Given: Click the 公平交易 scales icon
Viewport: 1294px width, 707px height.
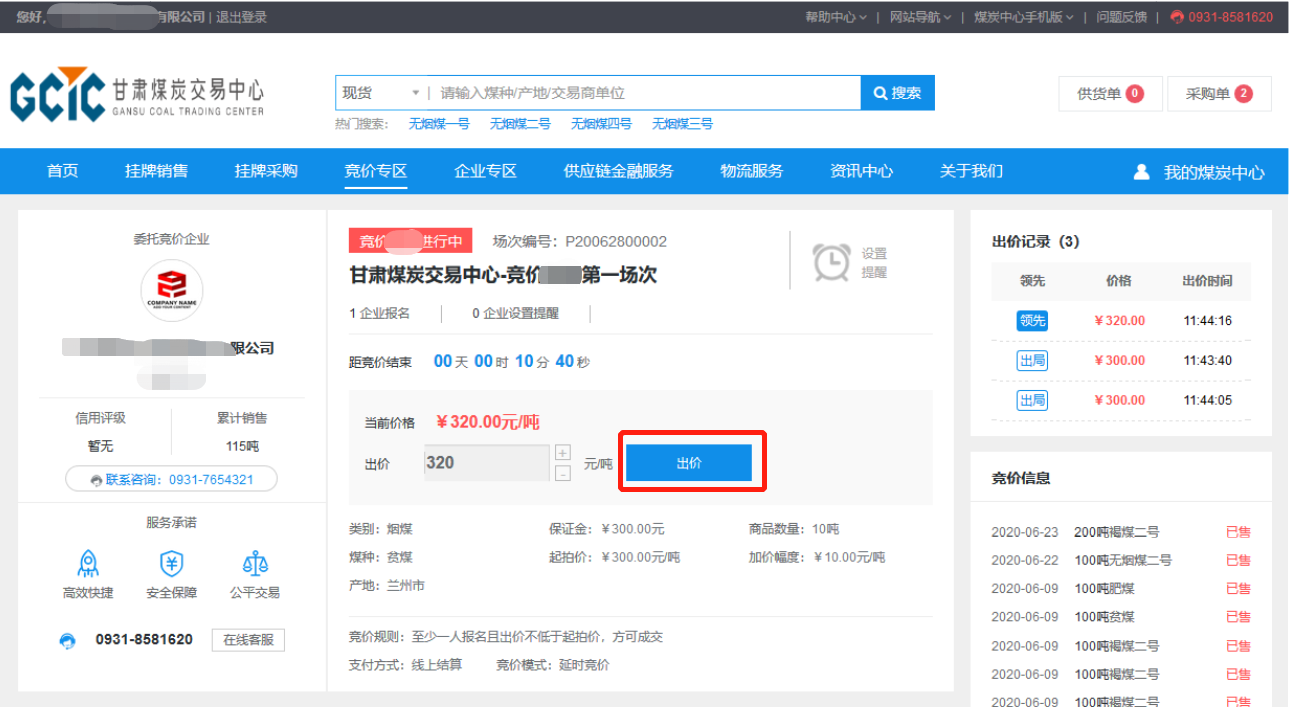Looking at the screenshot, I should (x=255, y=563).
